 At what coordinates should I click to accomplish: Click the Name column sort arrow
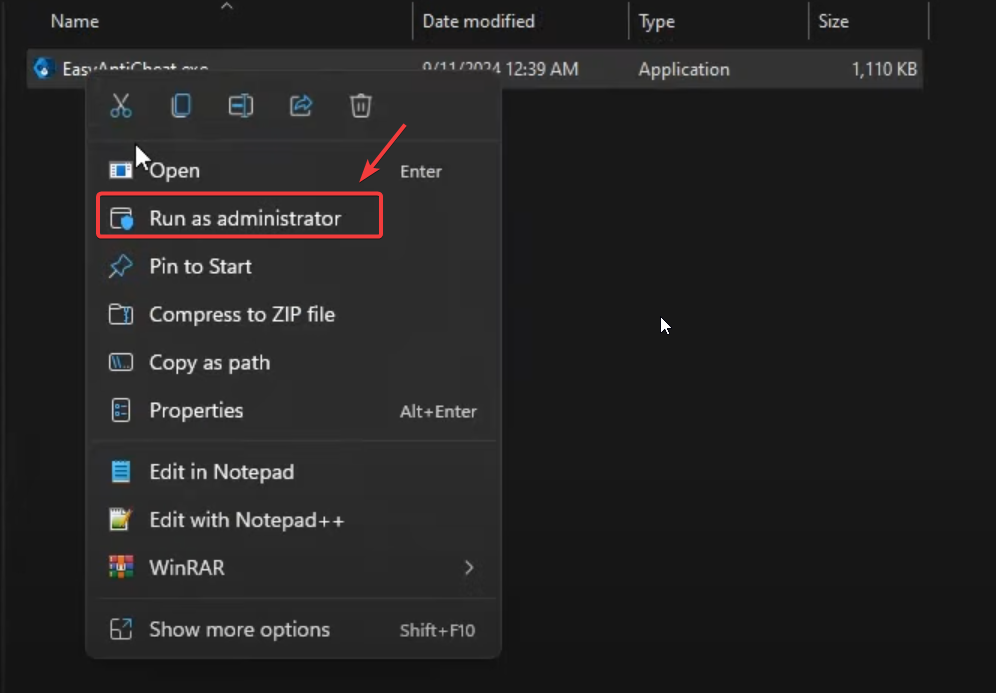[227, 7]
